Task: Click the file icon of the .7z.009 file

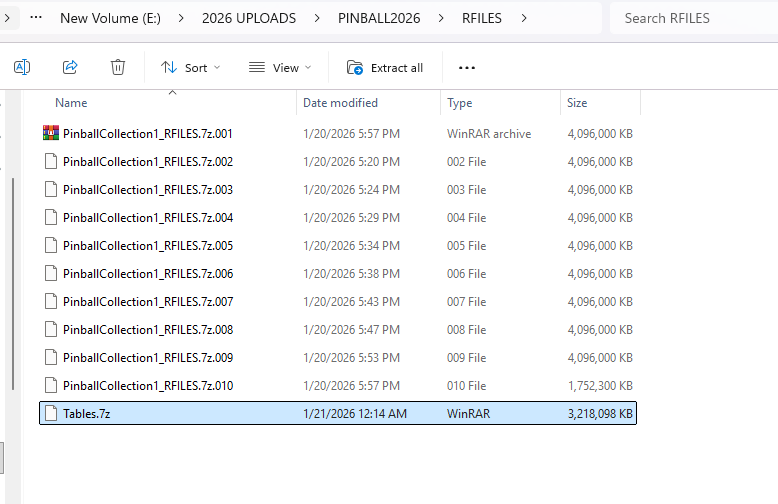Action: [x=51, y=358]
